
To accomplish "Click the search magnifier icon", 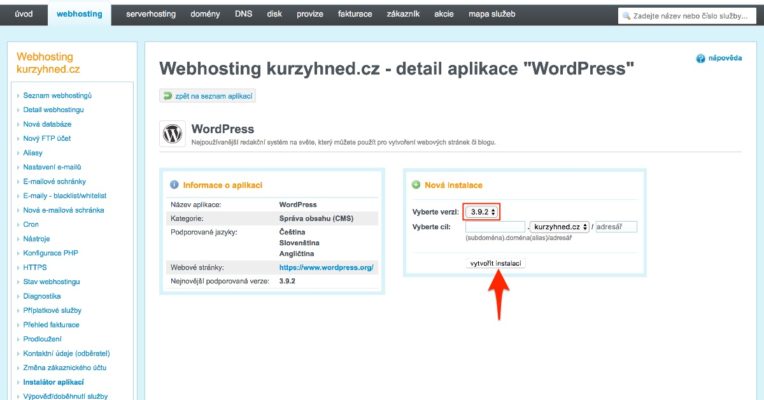I will (x=627, y=16).
